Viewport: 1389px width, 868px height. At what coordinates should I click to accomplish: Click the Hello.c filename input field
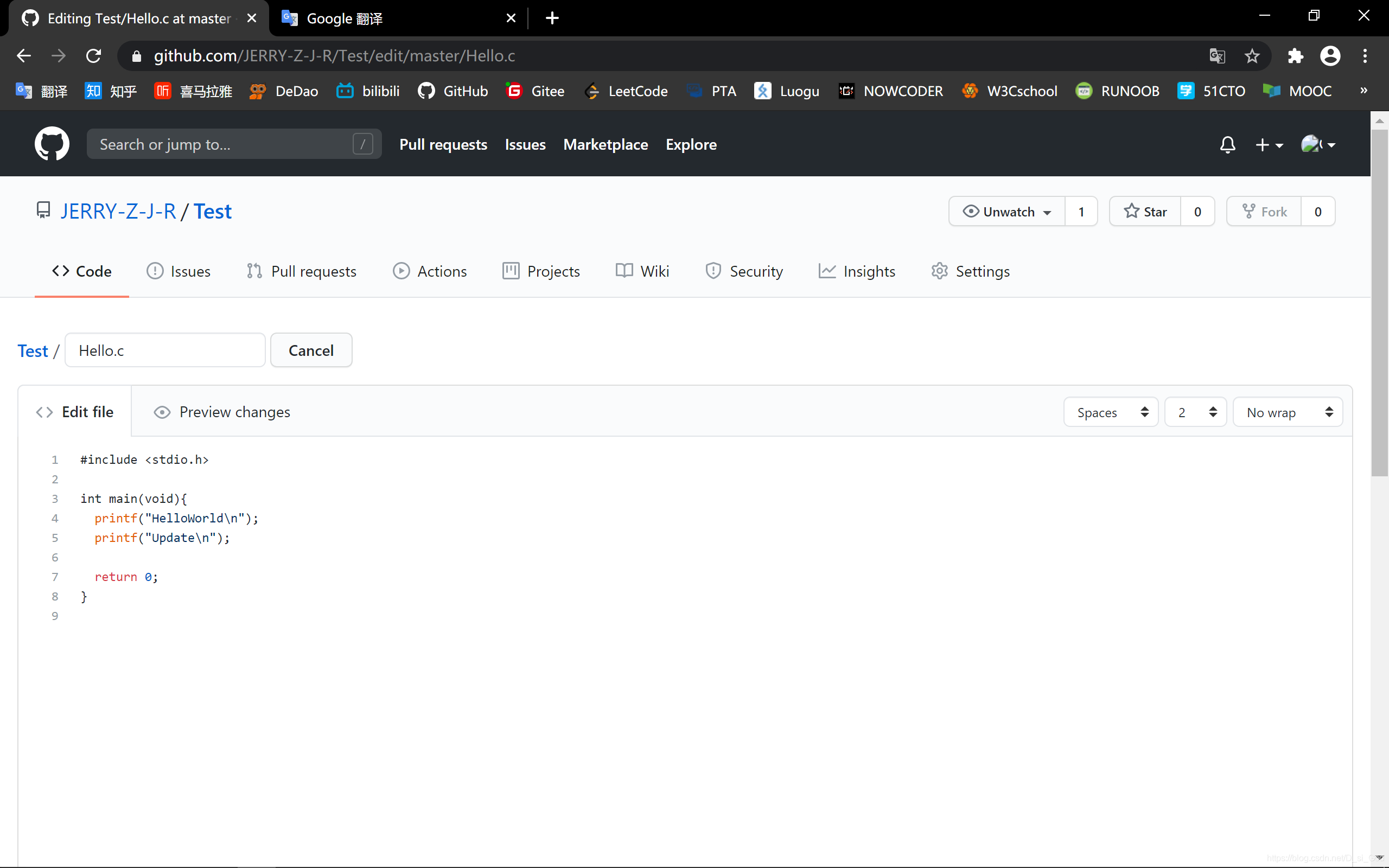click(165, 350)
